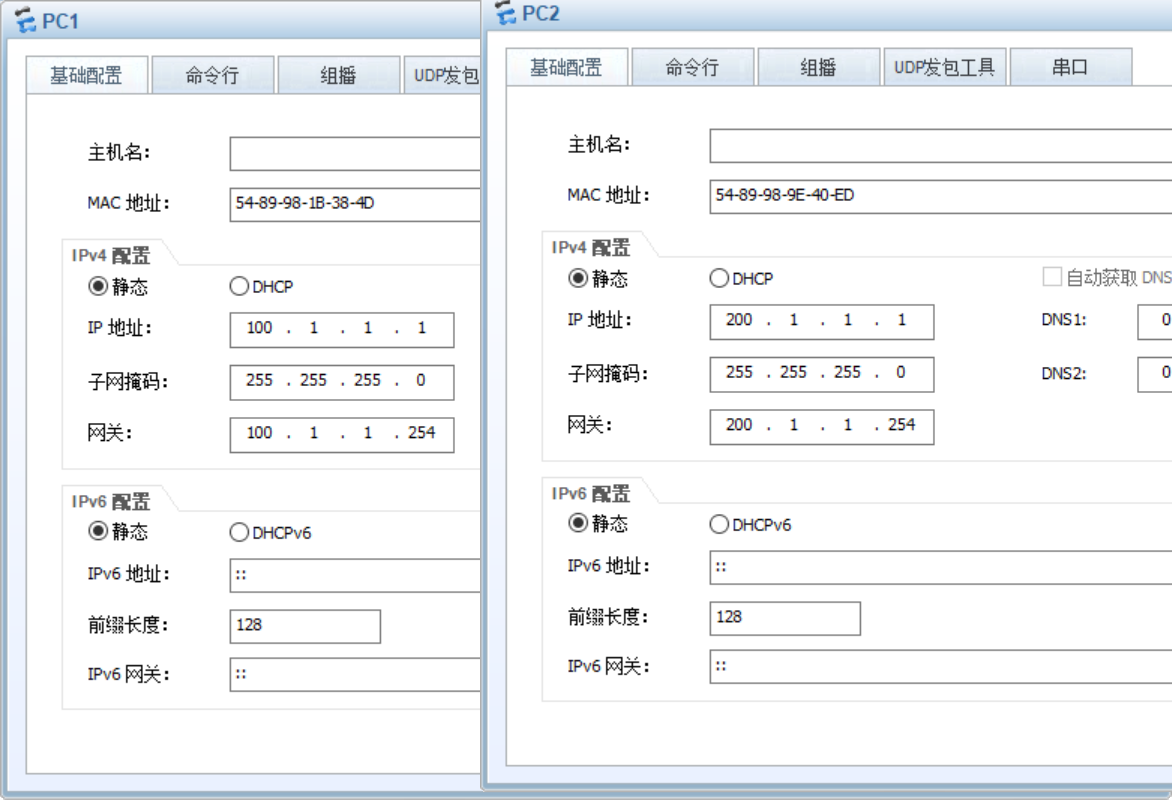This screenshot has height=800, width=1172.
Task: Enable DHCPv6 option in PC2
Action: [719, 524]
